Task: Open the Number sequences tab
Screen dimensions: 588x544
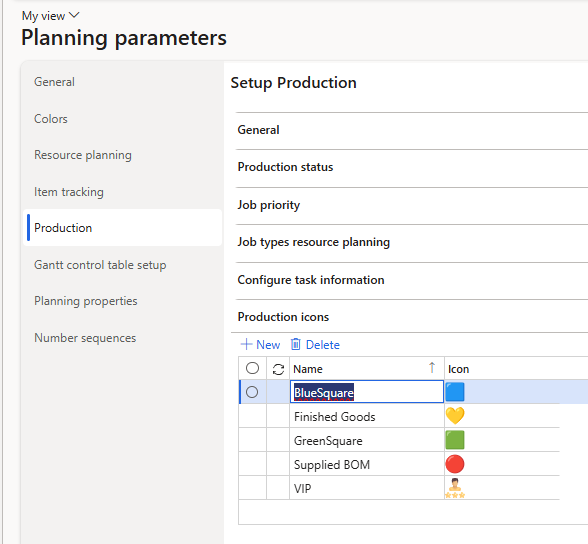Action: (85, 338)
